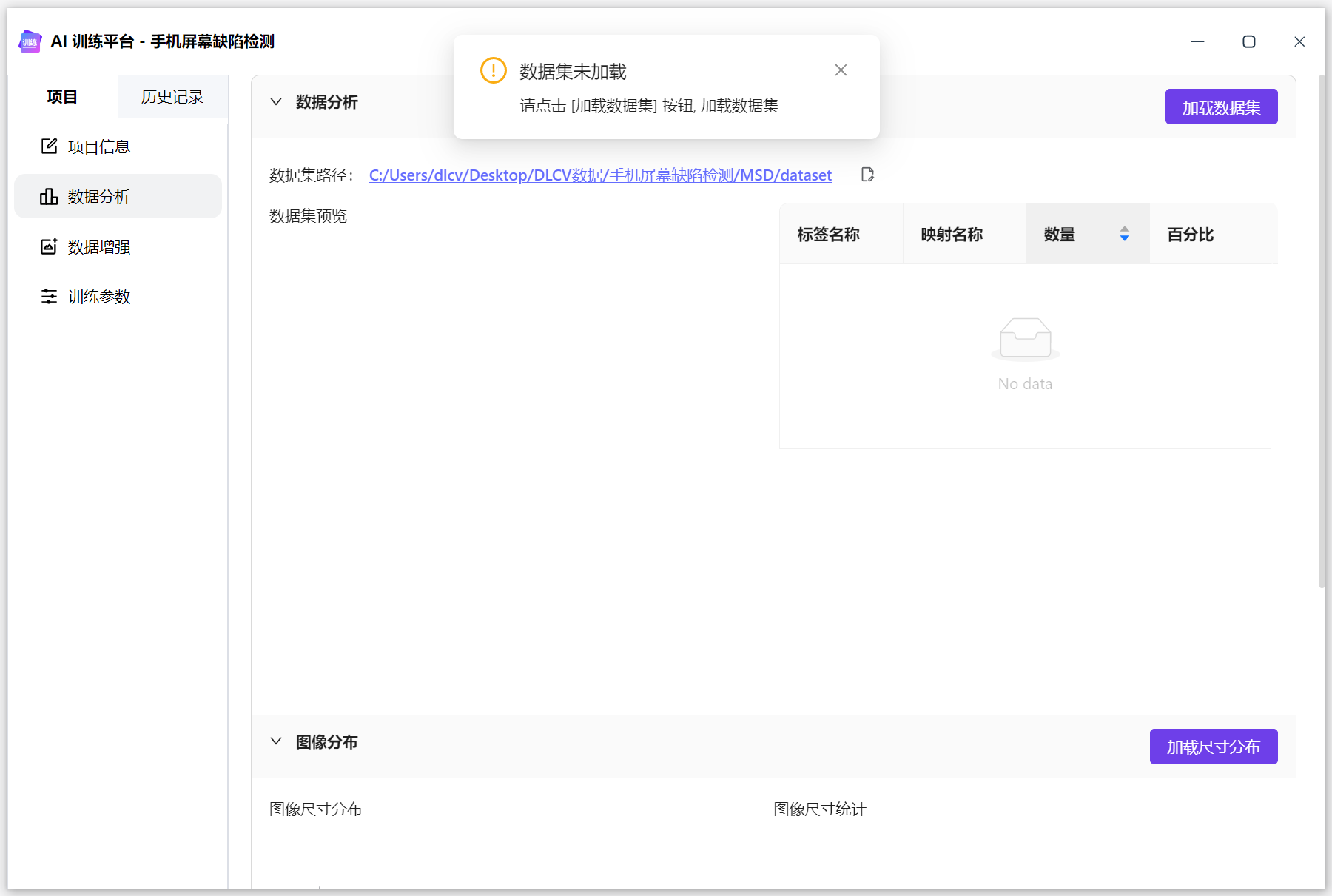The image size is (1332, 896).
Task: Switch to the 历史记录 tab
Action: (x=172, y=97)
